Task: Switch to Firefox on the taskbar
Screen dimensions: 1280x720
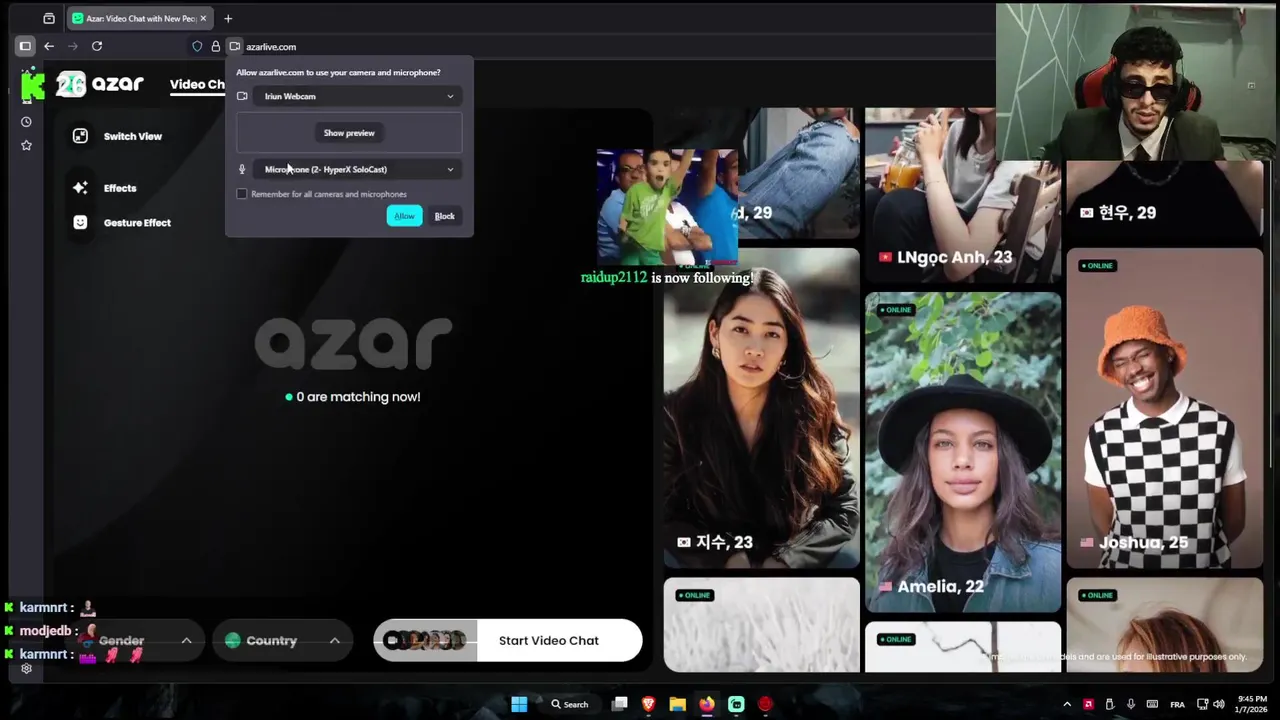Action: pyautogui.click(x=707, y=704)
